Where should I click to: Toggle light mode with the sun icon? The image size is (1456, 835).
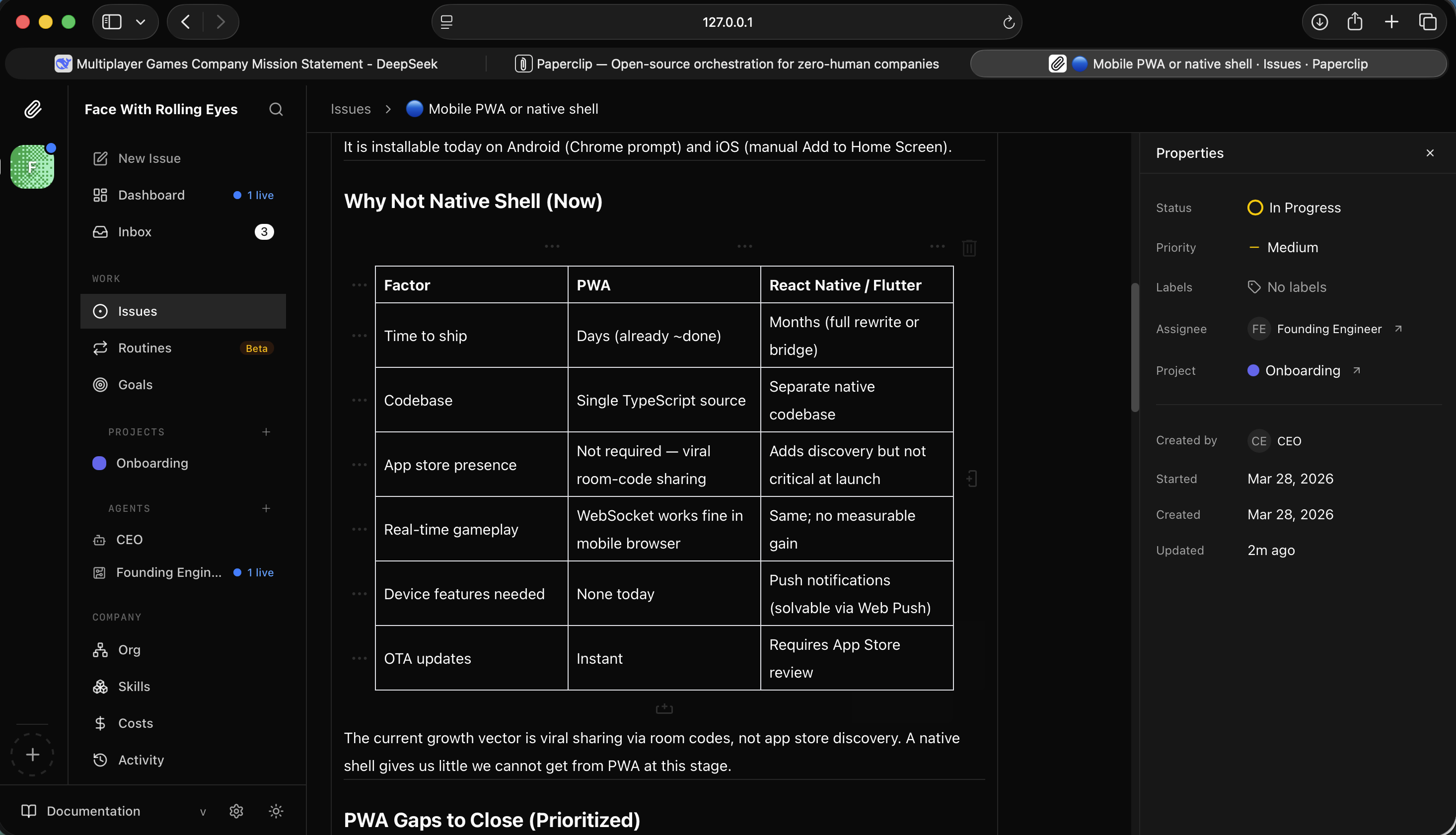coord(276,811)
